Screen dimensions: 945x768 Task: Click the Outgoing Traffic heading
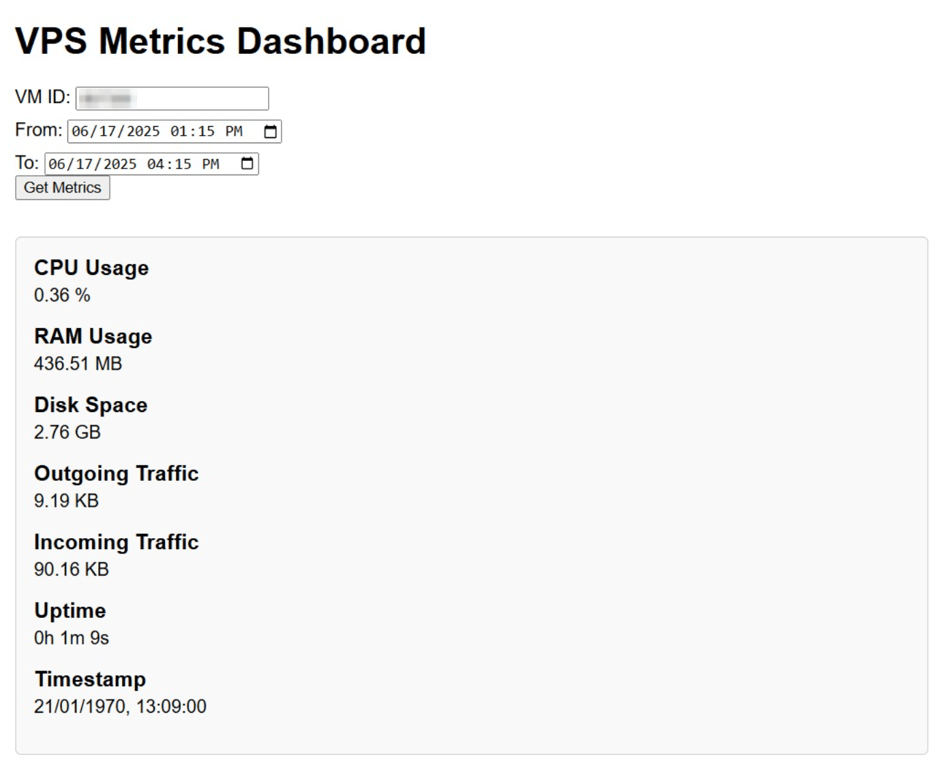(x=116, y=473)
